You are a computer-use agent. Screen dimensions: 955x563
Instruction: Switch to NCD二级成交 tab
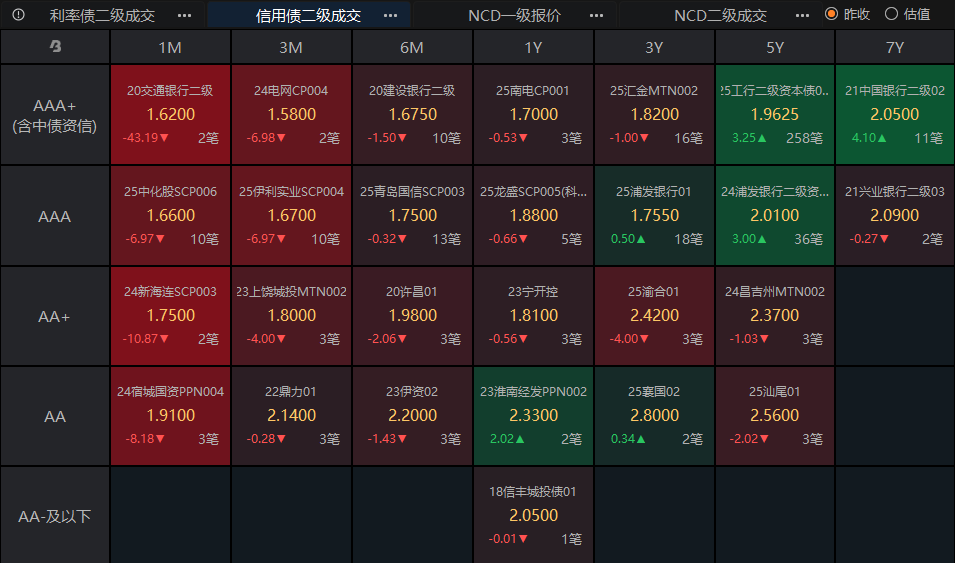tap(721, 15)
